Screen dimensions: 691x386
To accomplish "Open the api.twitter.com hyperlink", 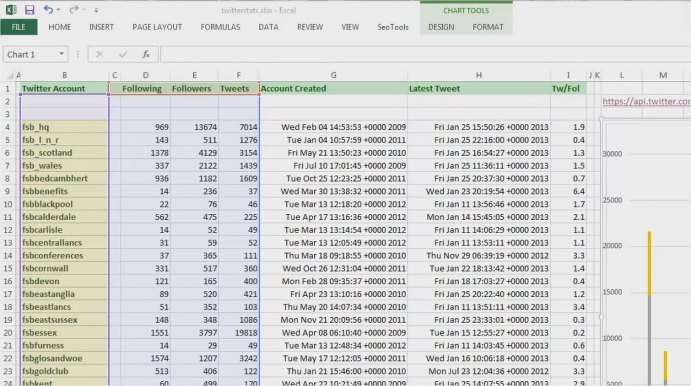I will tap(646, 101).
